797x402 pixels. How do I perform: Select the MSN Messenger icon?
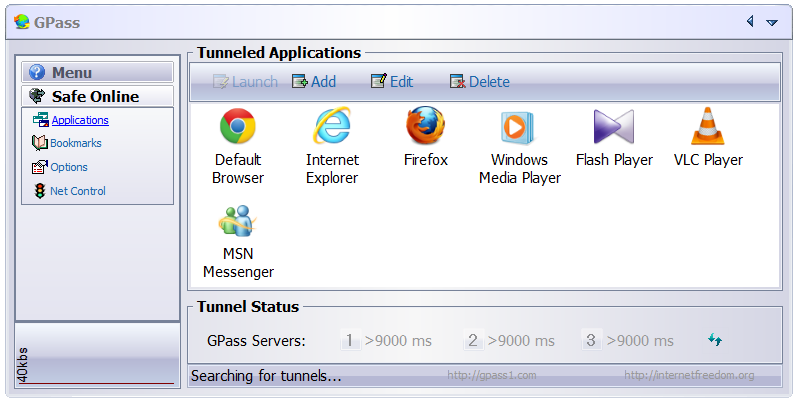pos(237,221)
